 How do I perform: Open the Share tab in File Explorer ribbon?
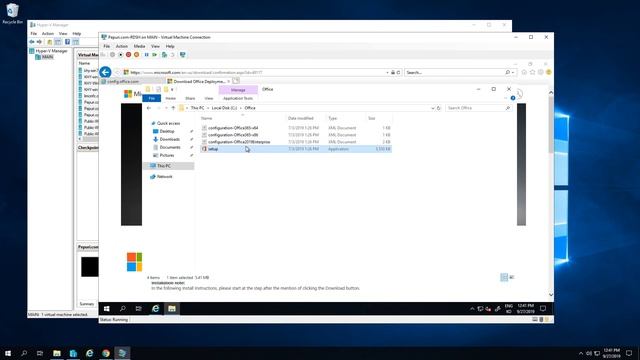[190, 98]
